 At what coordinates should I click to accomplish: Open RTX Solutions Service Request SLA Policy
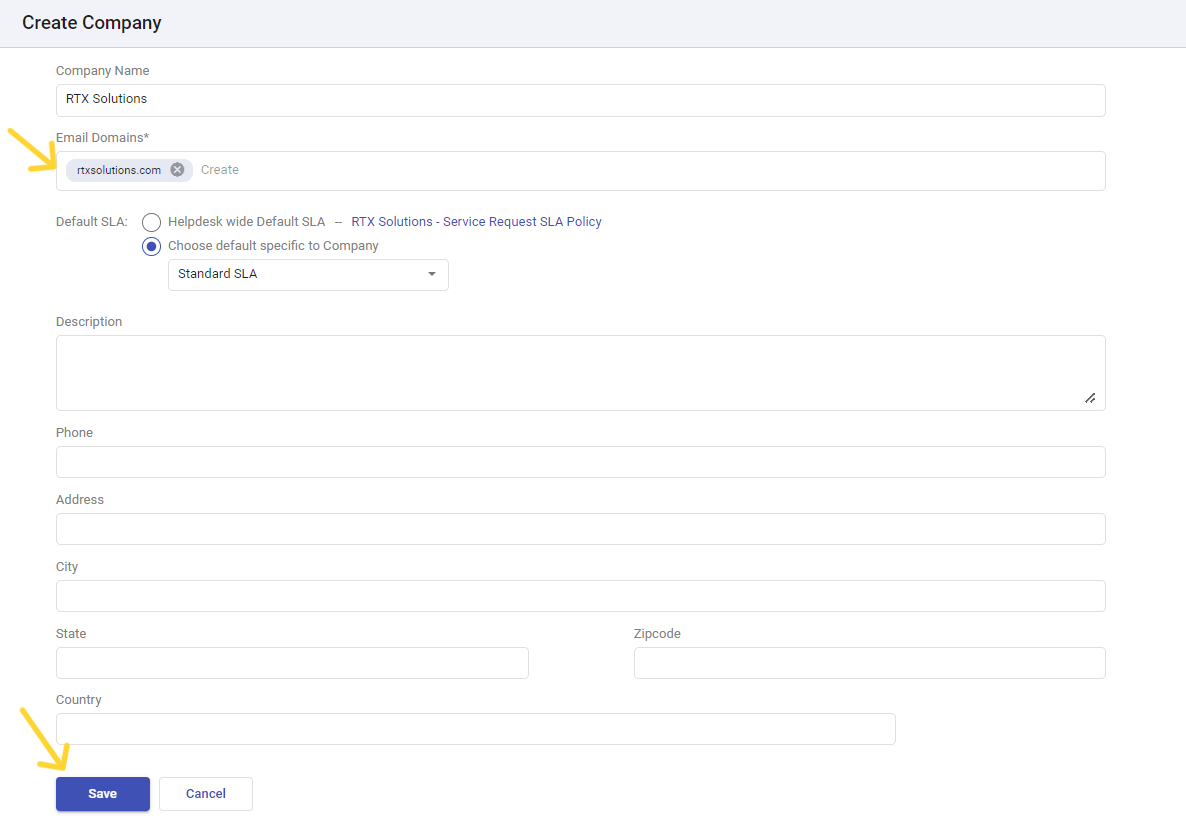tap(476, 221)
